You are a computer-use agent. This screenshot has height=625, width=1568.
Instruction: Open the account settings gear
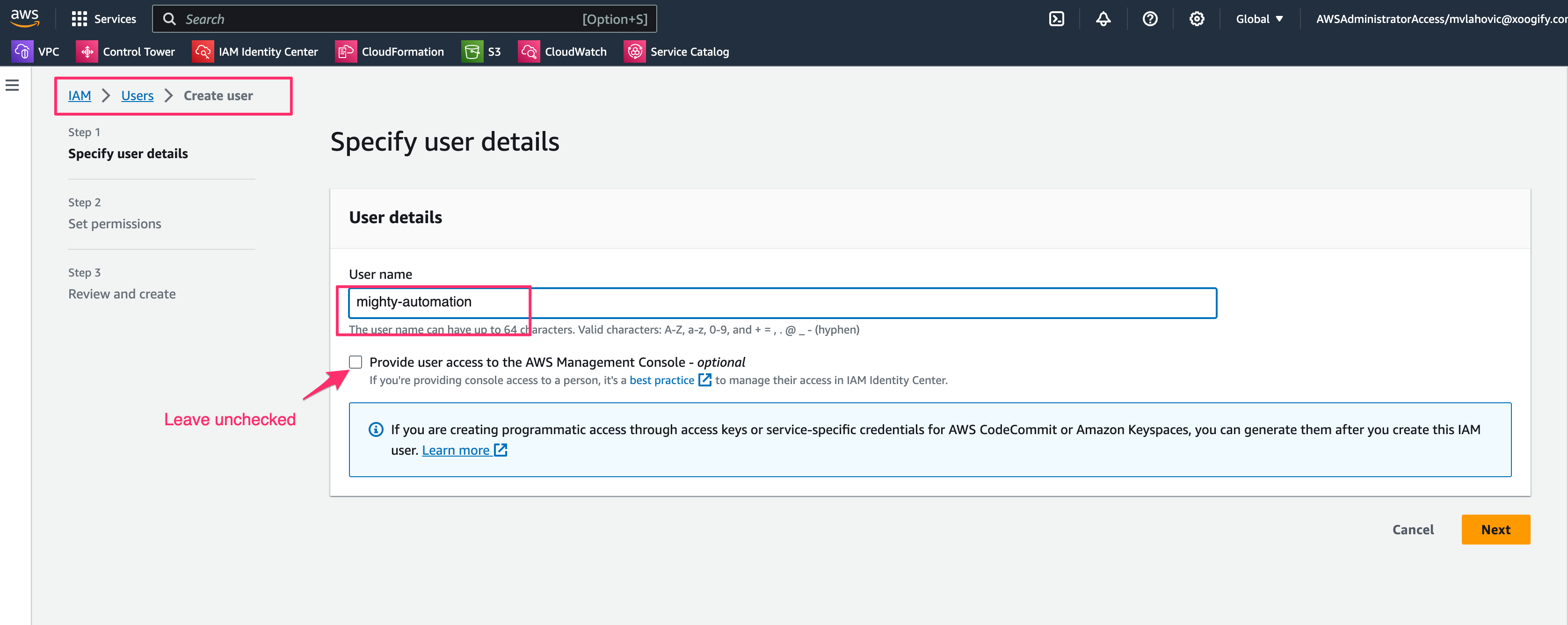point(1197,18)
